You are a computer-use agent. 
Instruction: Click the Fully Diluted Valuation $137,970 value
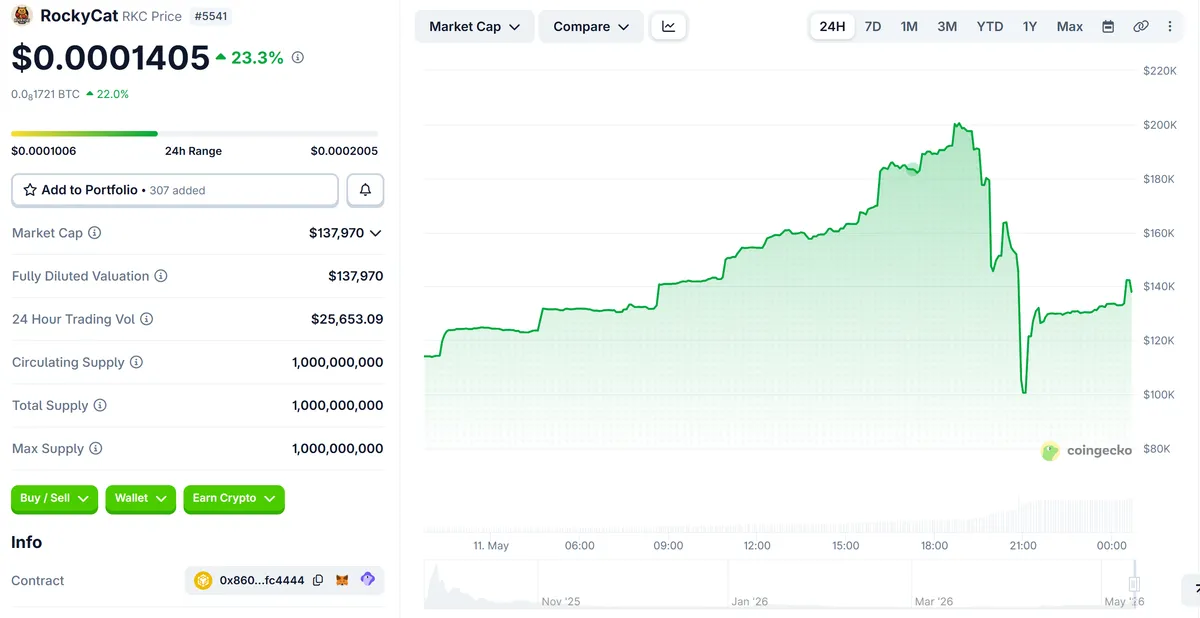356,276
